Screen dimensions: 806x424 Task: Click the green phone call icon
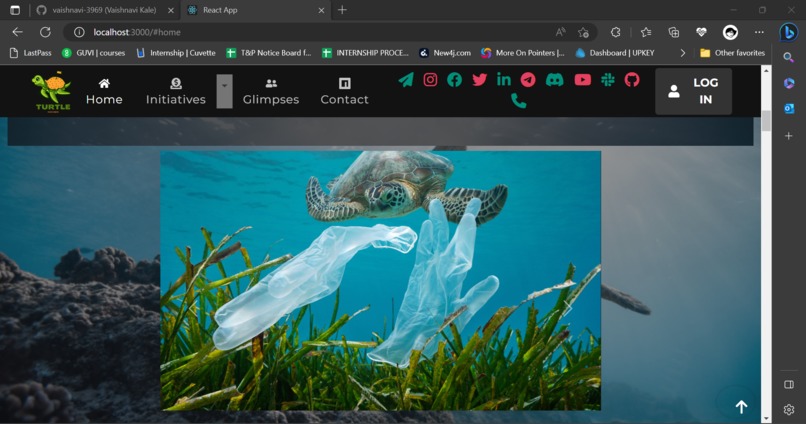click(519, 101)
